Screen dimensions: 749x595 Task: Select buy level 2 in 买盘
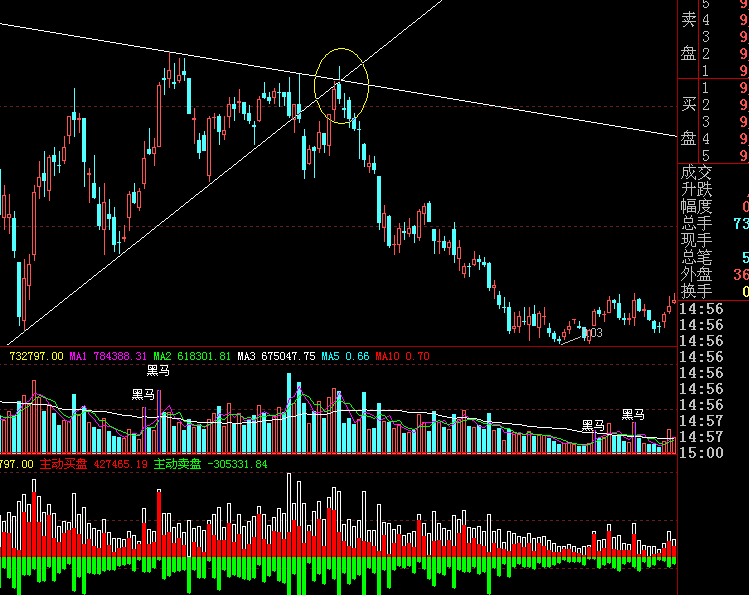706,105
